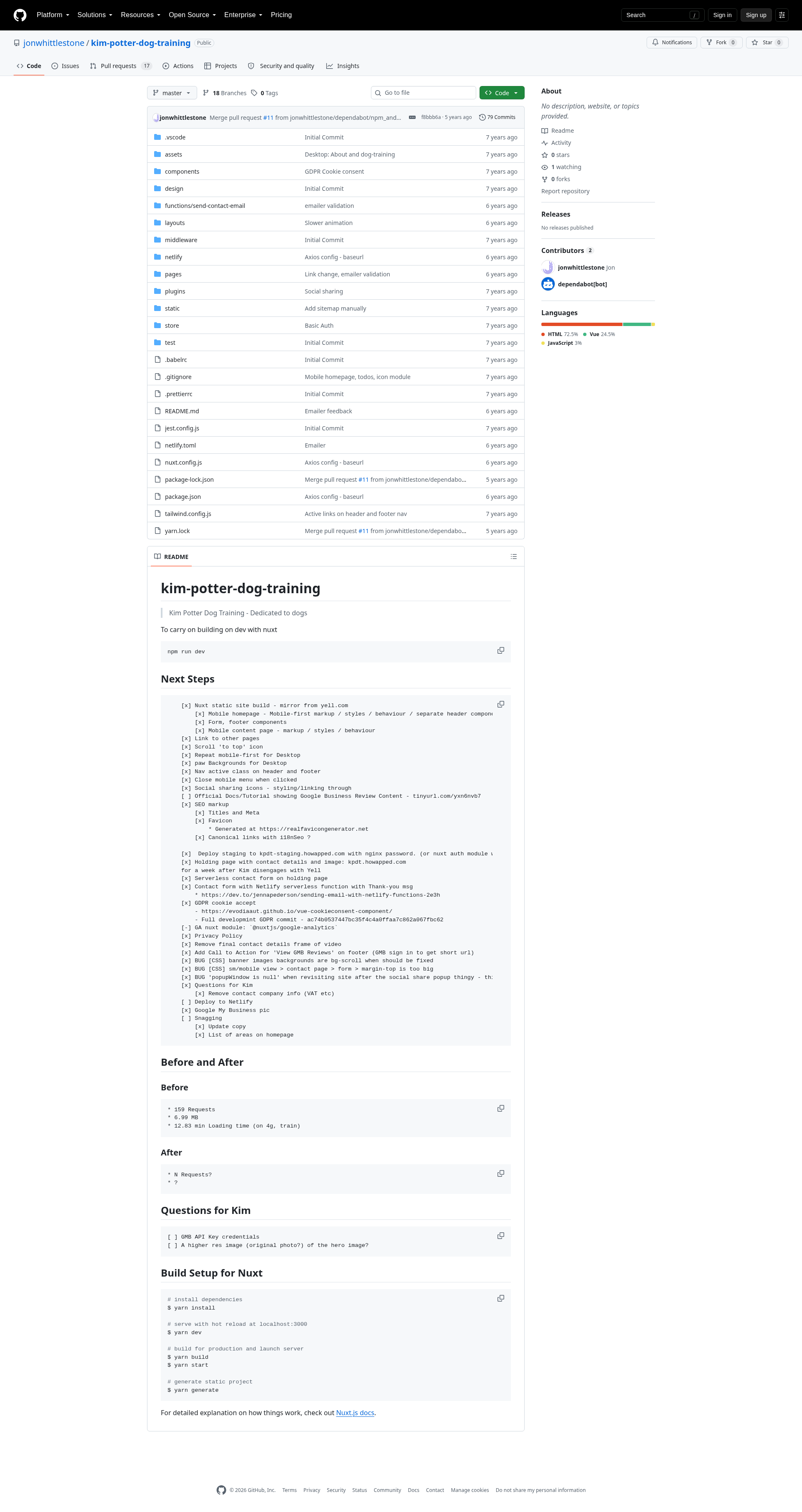Click the Notifications bell button
Viewport: 802px width, 1512px height.
point(672,42)
